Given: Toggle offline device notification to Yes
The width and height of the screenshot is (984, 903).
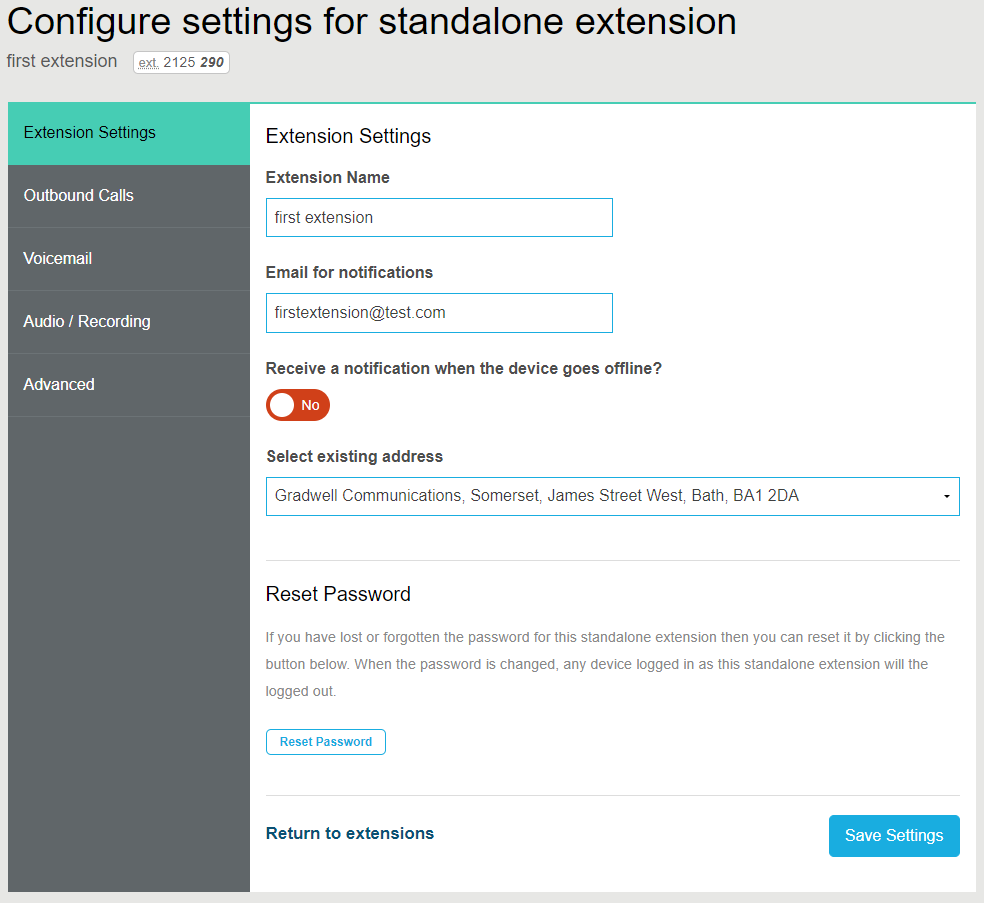Looking at the screenshot, I should pos(297,405).
